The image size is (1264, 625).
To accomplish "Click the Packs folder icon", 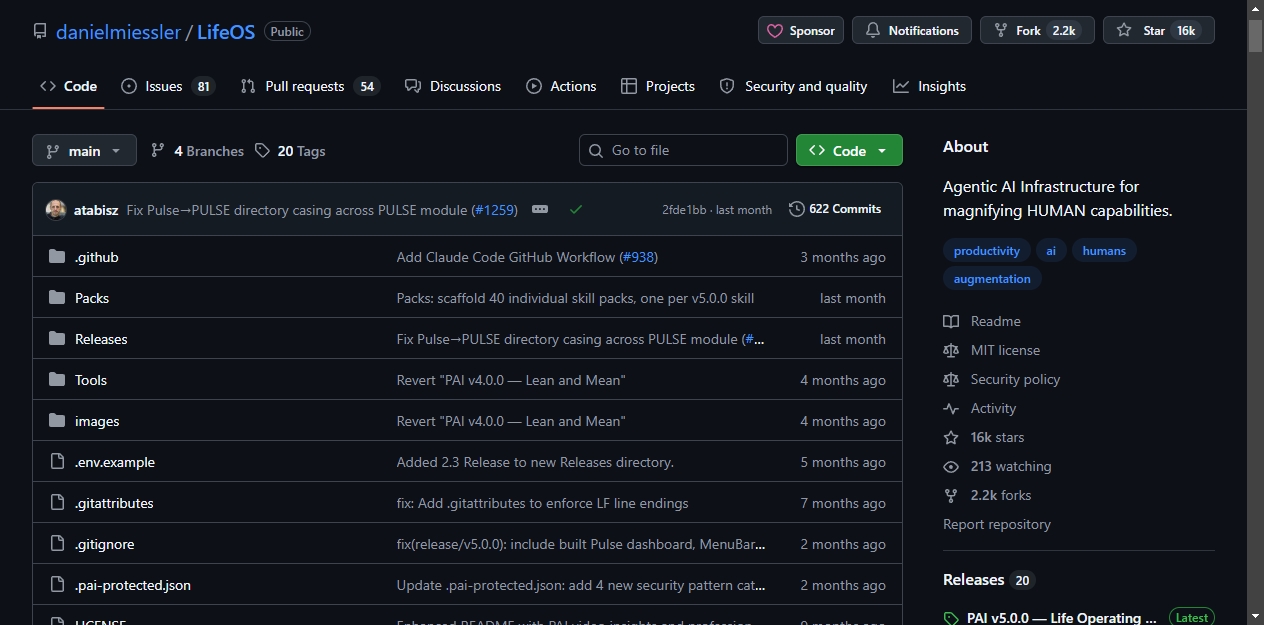I will (57, 298).
